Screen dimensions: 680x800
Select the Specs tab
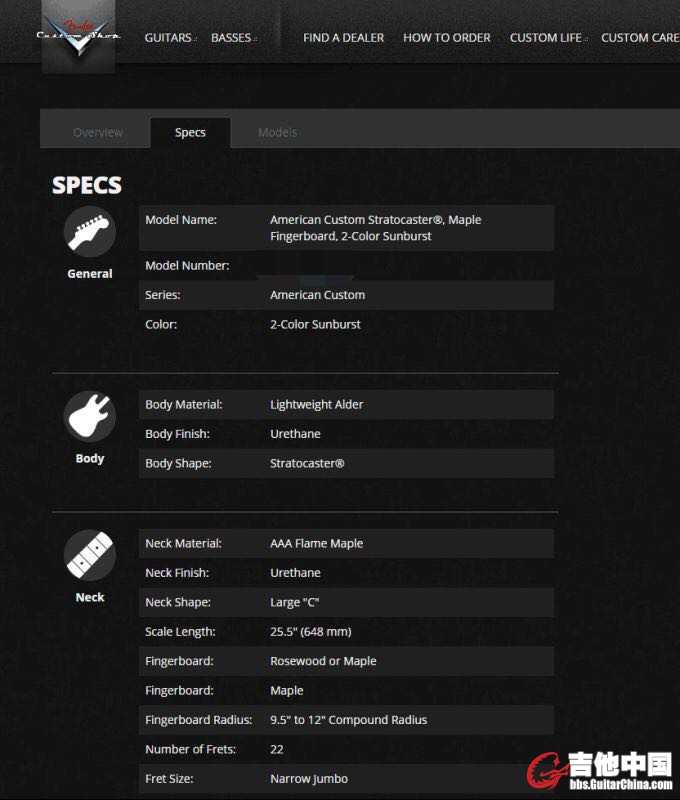(190, 132)
